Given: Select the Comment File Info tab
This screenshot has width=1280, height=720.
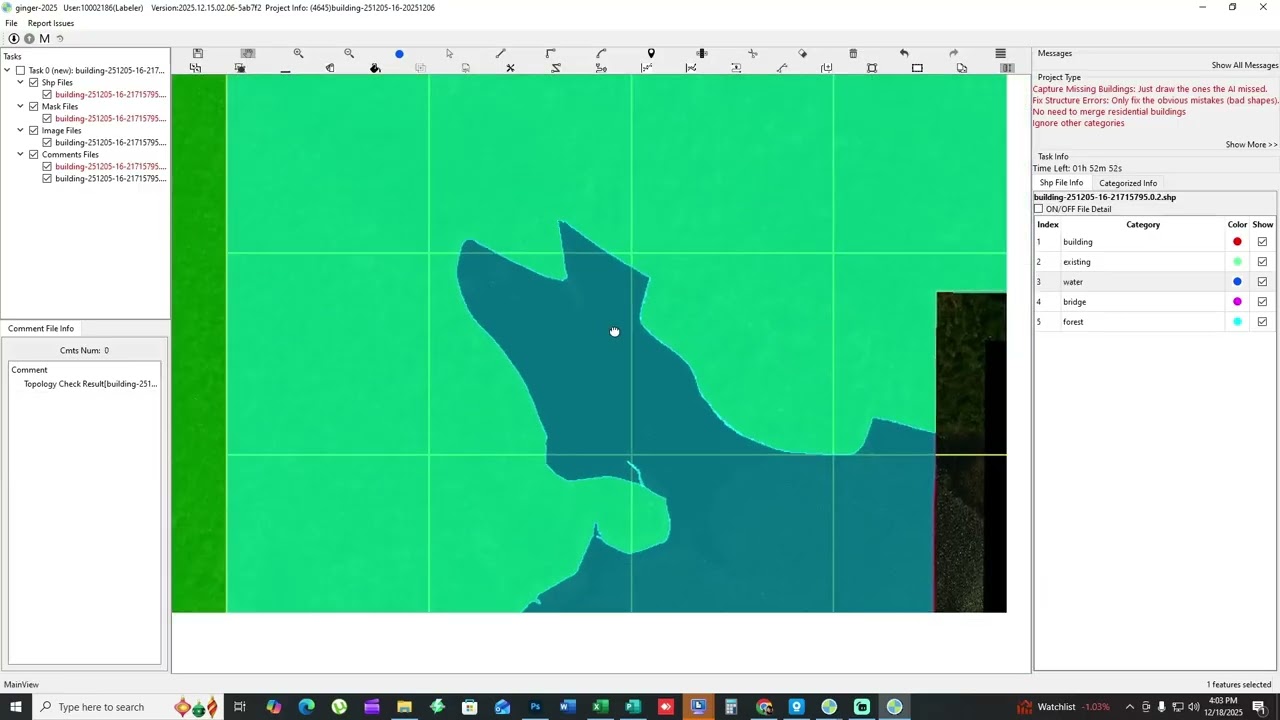Looking at the screenshot, I should (x=41, y=328).
